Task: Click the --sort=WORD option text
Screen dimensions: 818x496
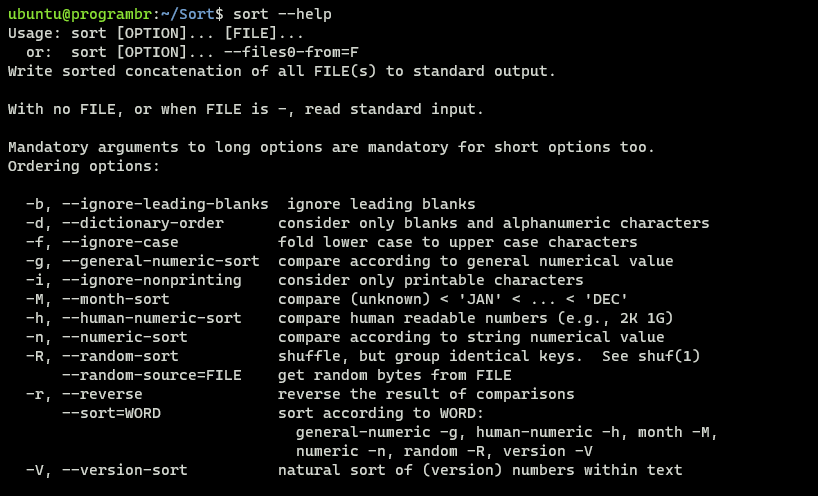Action: (x=112, y=413)
